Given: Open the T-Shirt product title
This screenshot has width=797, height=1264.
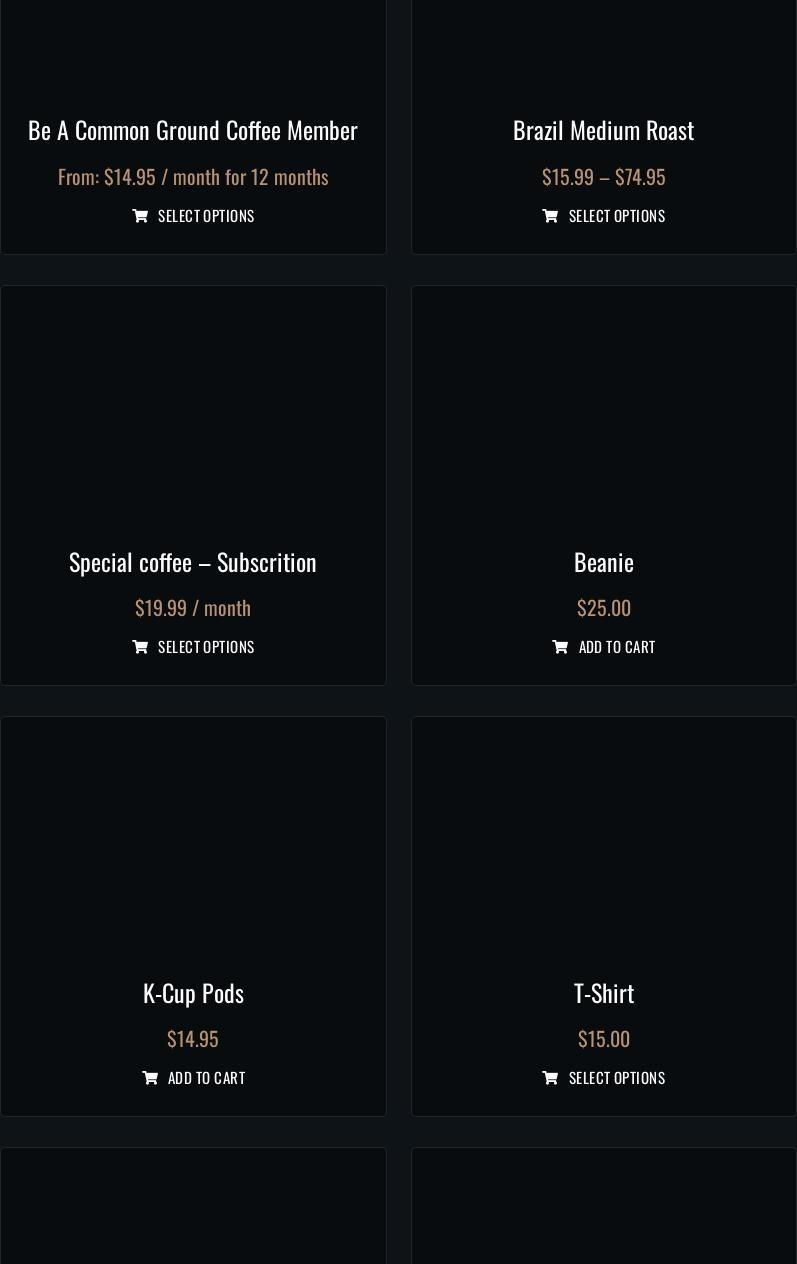Looking at the screenshot, I should 603,993.
